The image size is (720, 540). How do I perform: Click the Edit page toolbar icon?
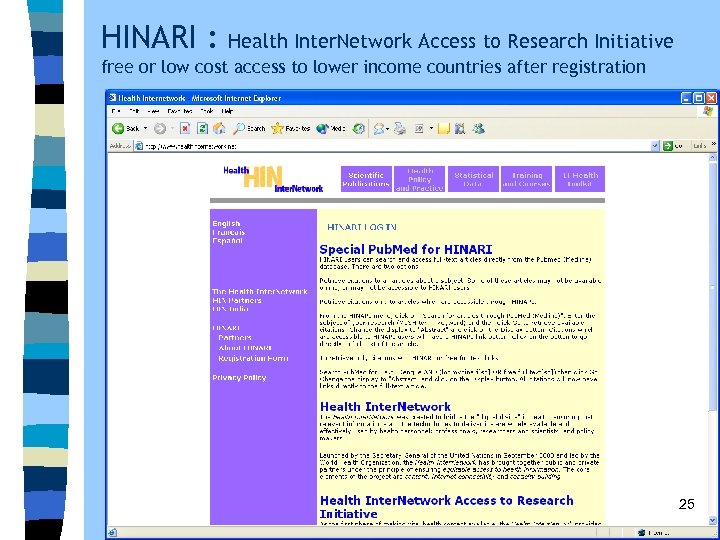pyautogui.click(x=419, y=129)
